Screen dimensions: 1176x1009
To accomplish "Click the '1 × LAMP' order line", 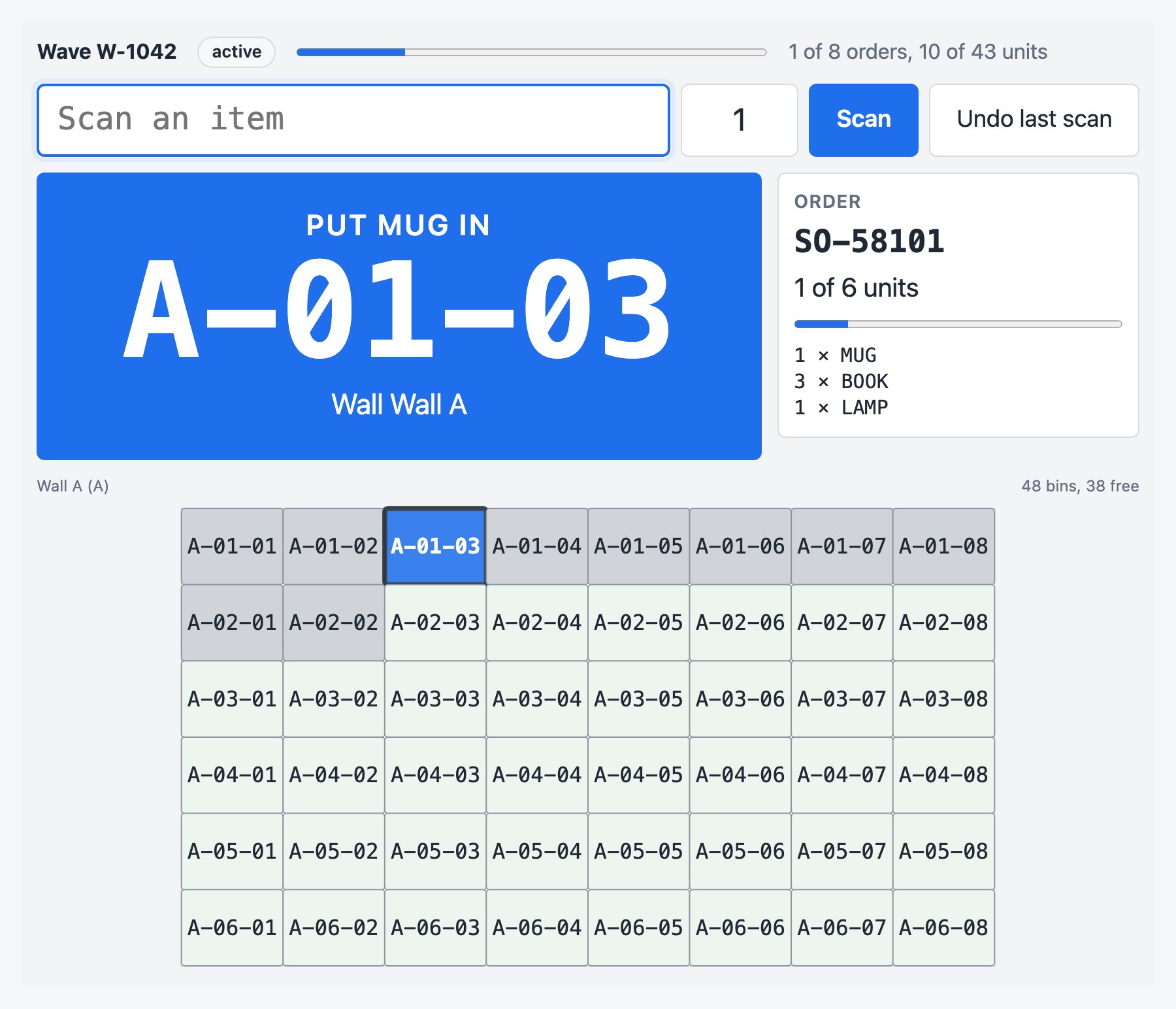I will pos(841,408).
